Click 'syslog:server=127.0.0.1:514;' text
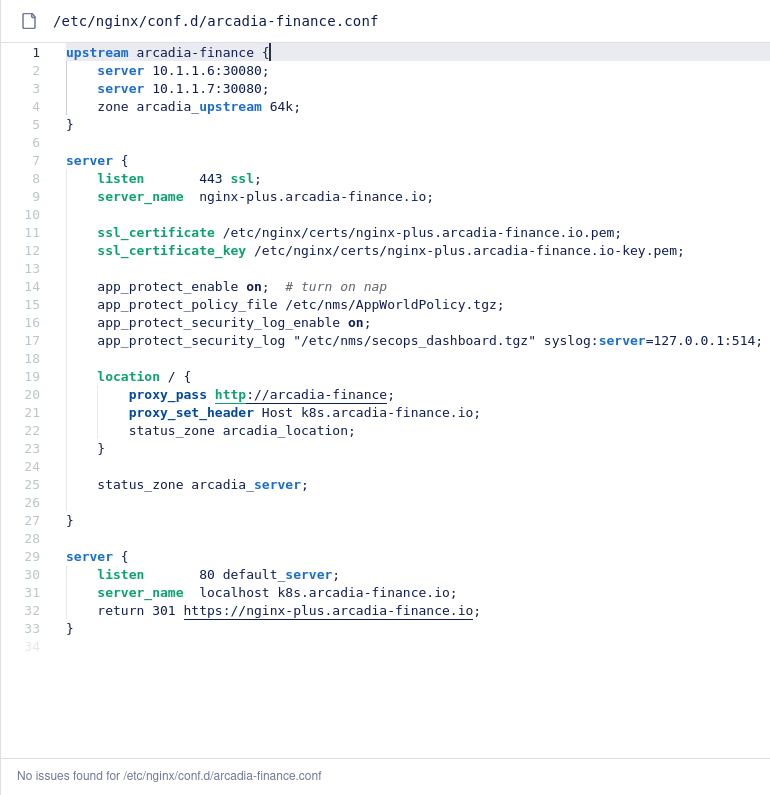 coord(653,341)
